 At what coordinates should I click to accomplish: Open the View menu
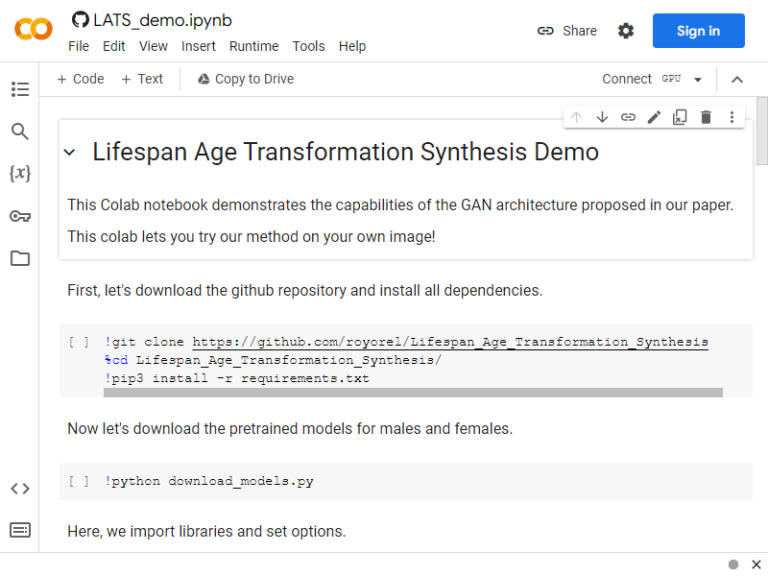point(153,46)
